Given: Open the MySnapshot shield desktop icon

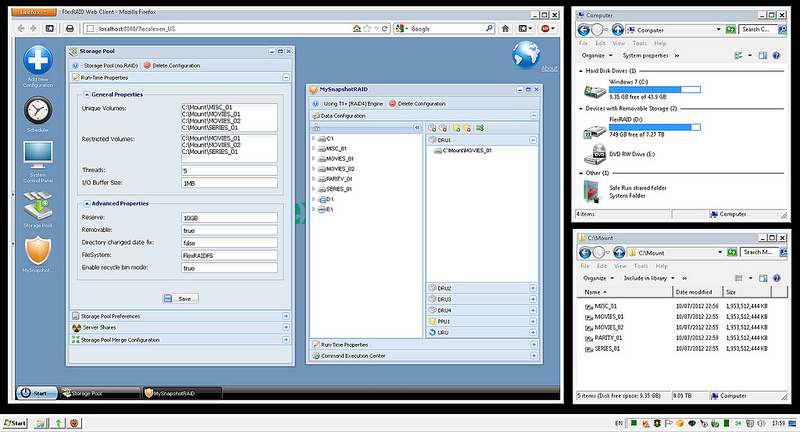Looking at the screenshot, I should (x=38, y=251).
